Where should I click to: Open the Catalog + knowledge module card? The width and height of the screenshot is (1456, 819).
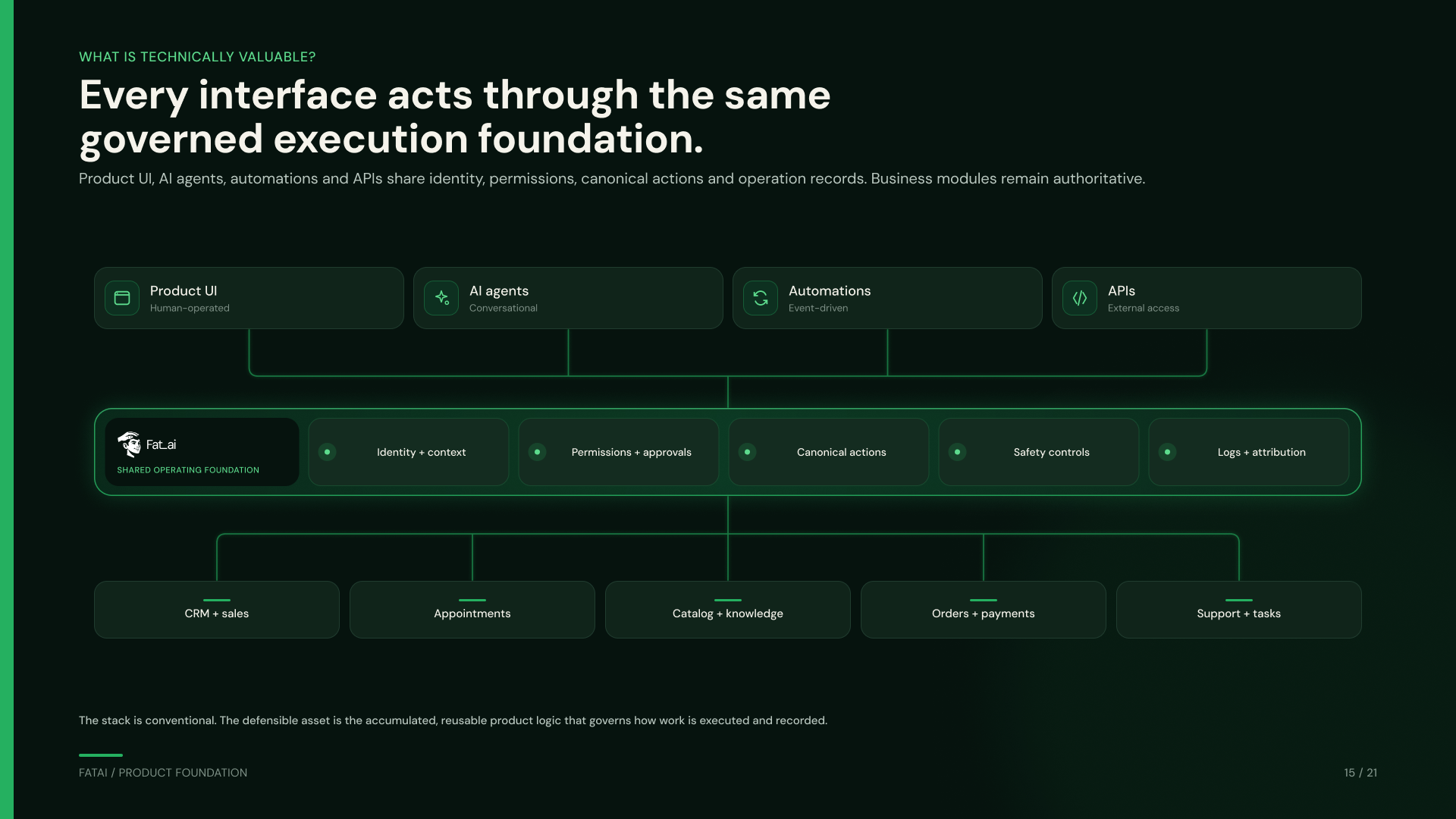728,610
